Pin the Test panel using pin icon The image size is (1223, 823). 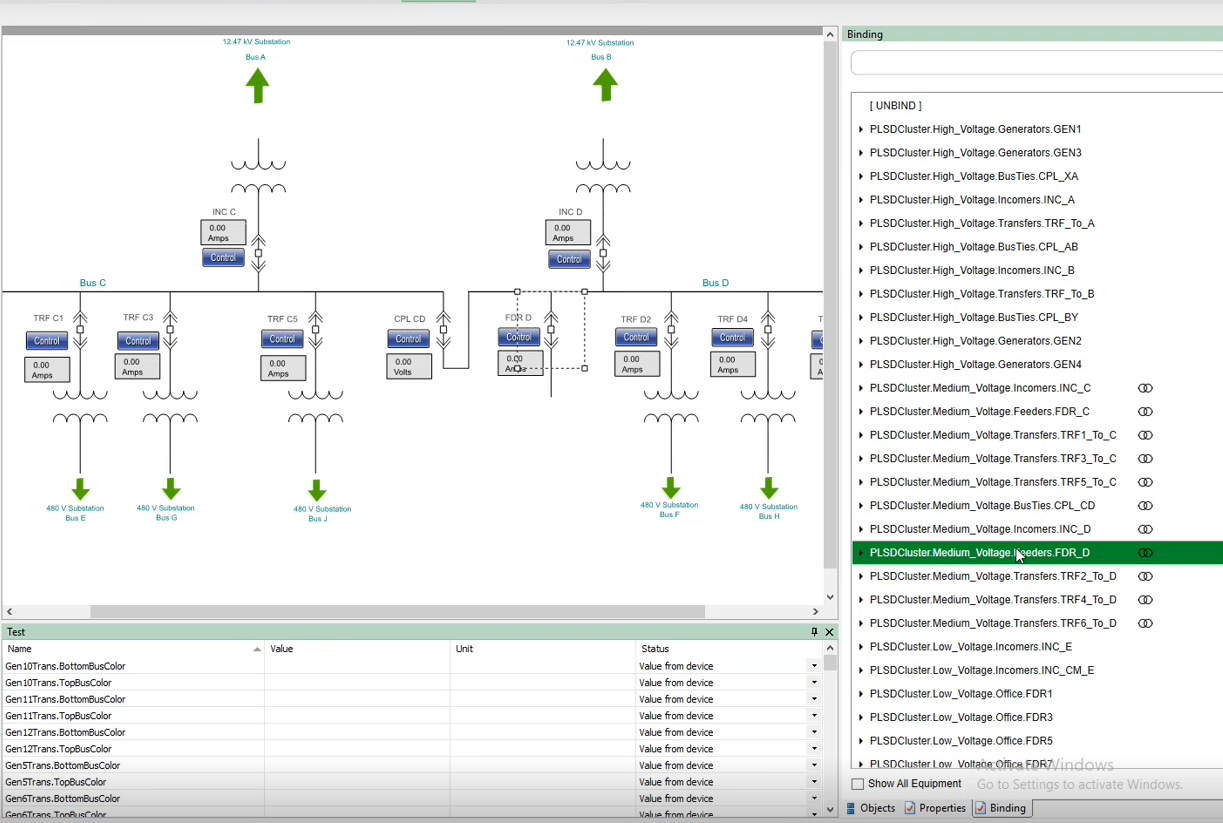click(x=814, y=632)
